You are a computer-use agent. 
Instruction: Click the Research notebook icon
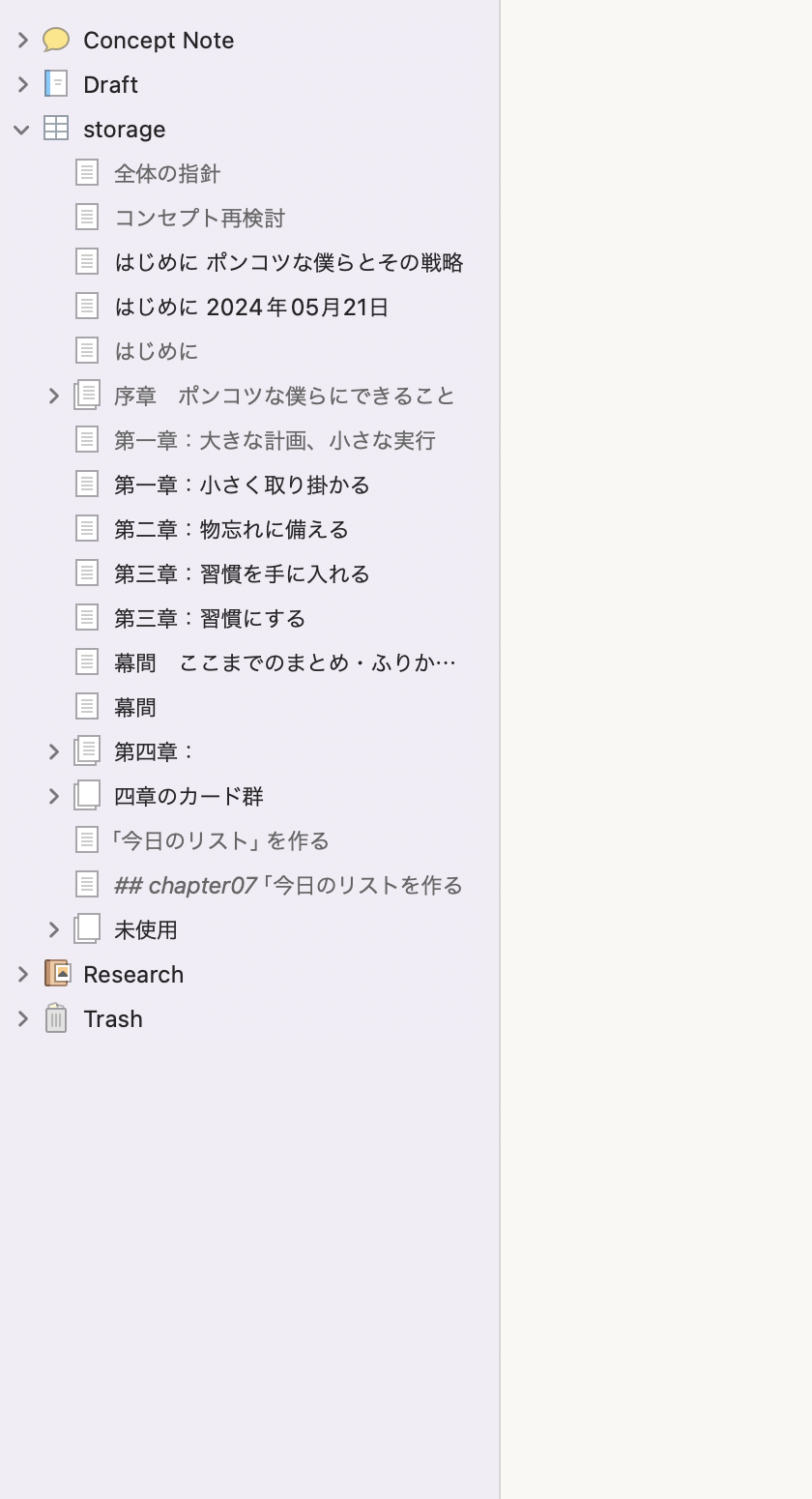(x=54, y=974)
